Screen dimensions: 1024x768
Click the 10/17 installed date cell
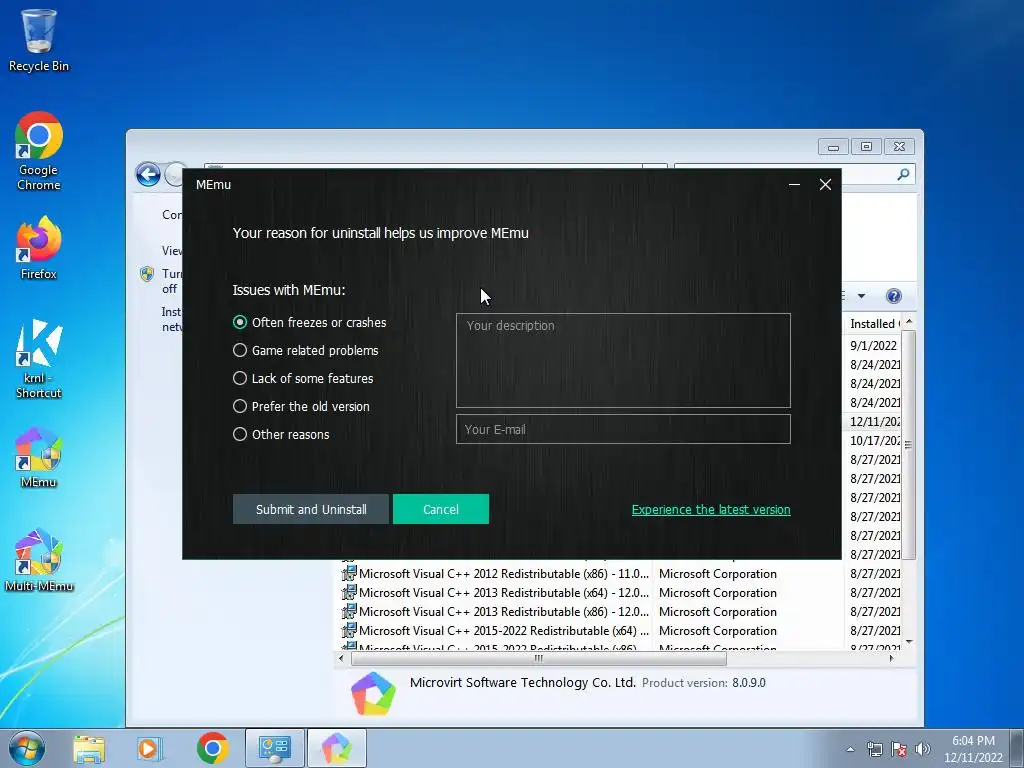(875, 441)
